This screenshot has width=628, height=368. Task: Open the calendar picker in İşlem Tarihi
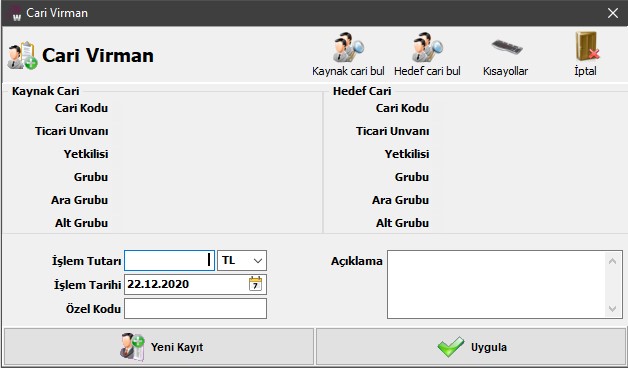coord(256,284)
